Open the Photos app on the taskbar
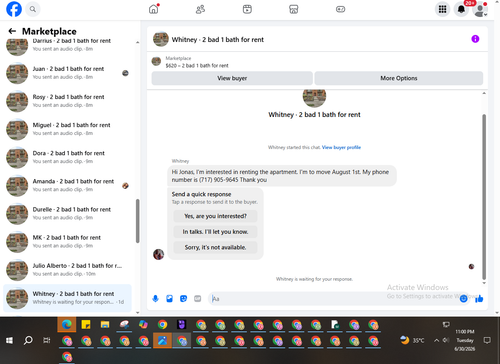Screen dimensions: 500x364 point(162,340)
